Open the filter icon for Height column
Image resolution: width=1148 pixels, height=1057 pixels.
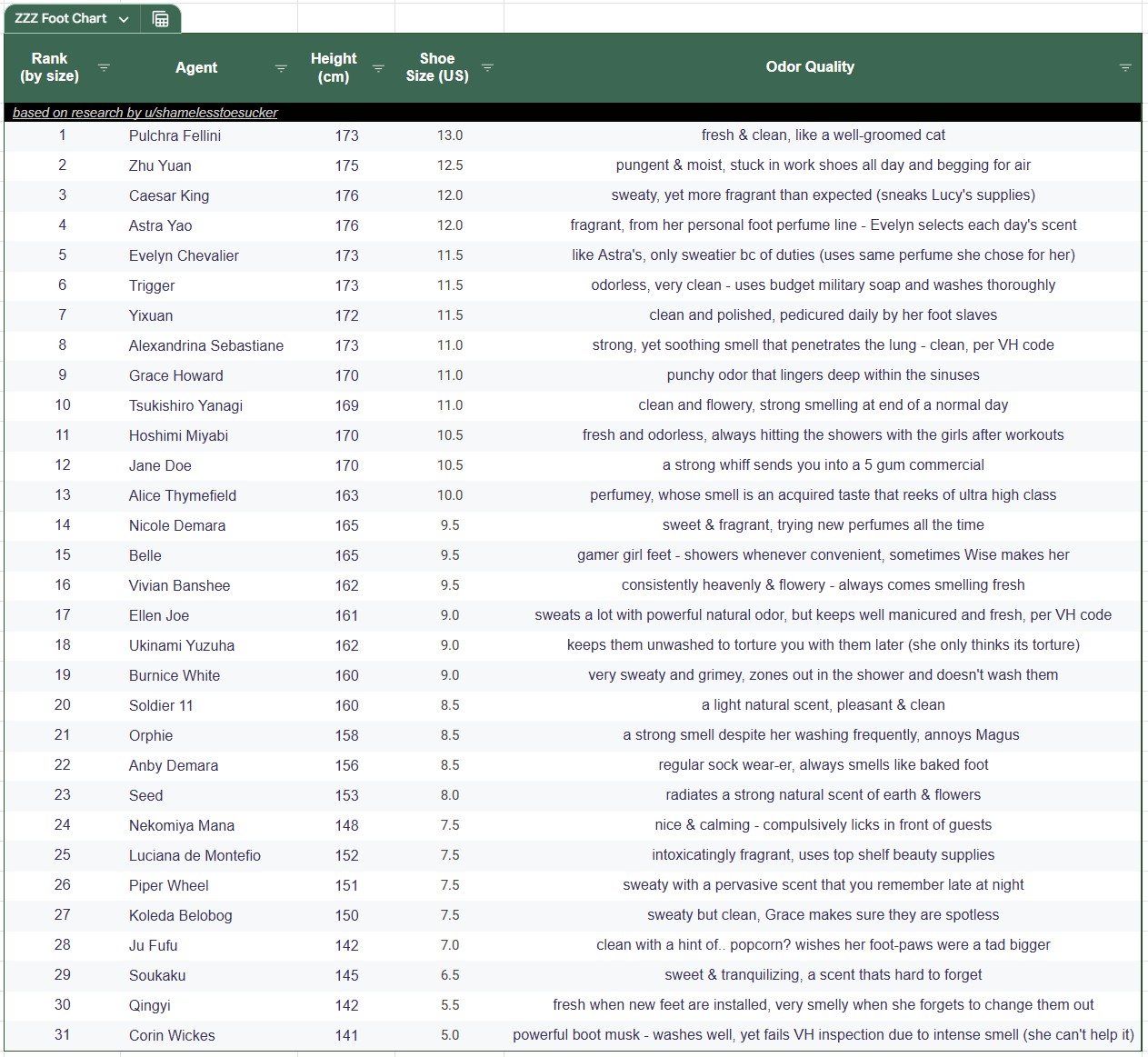point(378,68)
